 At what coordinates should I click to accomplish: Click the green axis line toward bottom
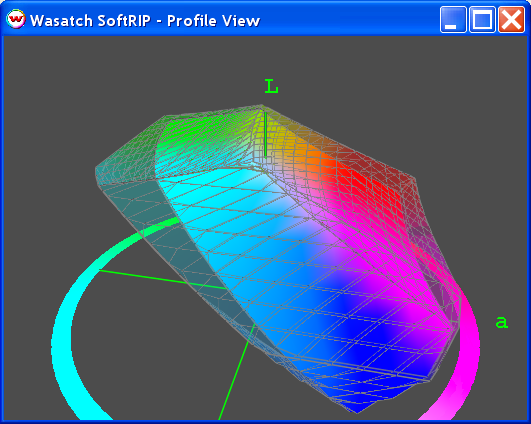click(x=236, y=373)
